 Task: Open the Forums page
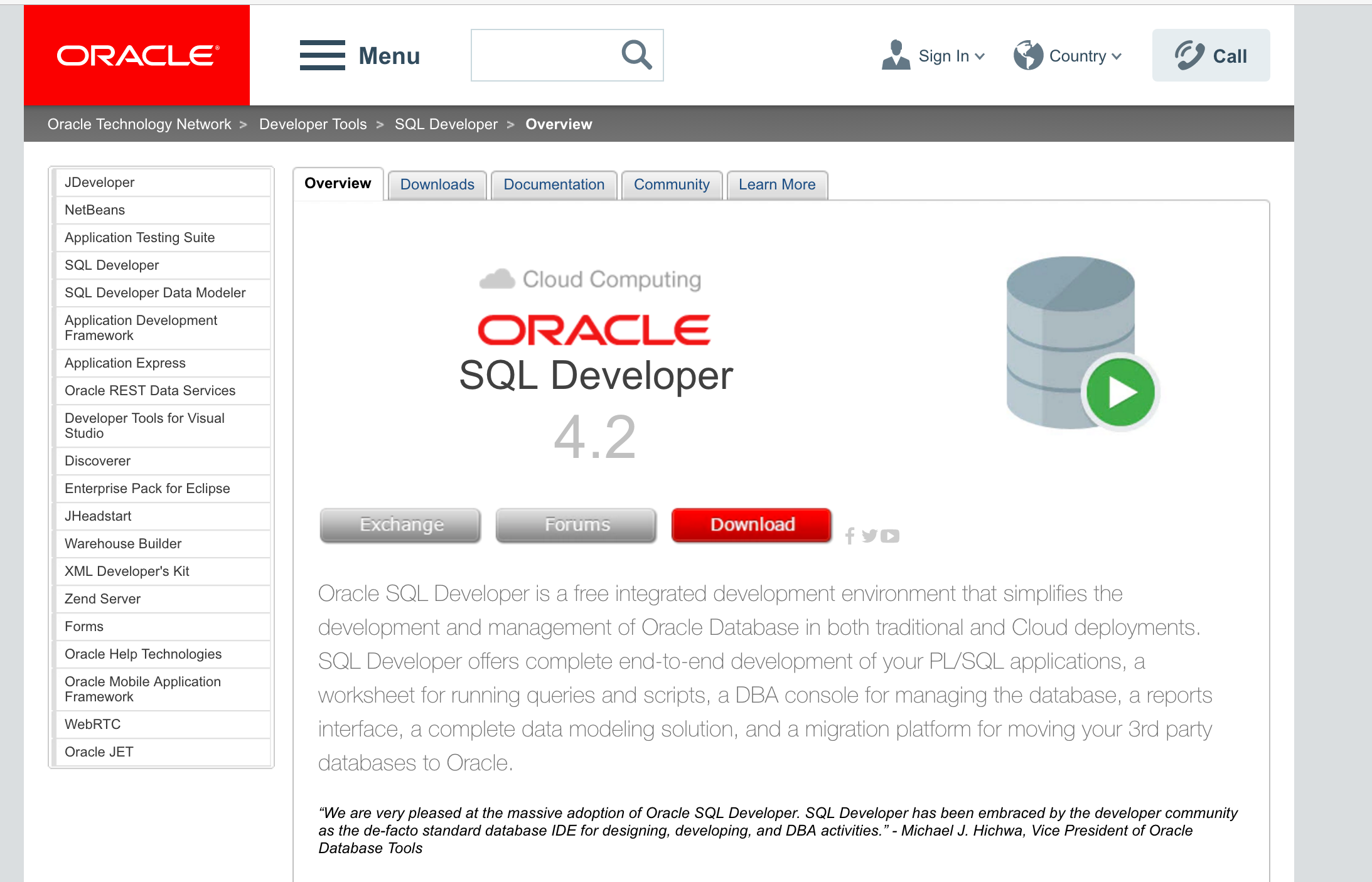pos(576,524)
